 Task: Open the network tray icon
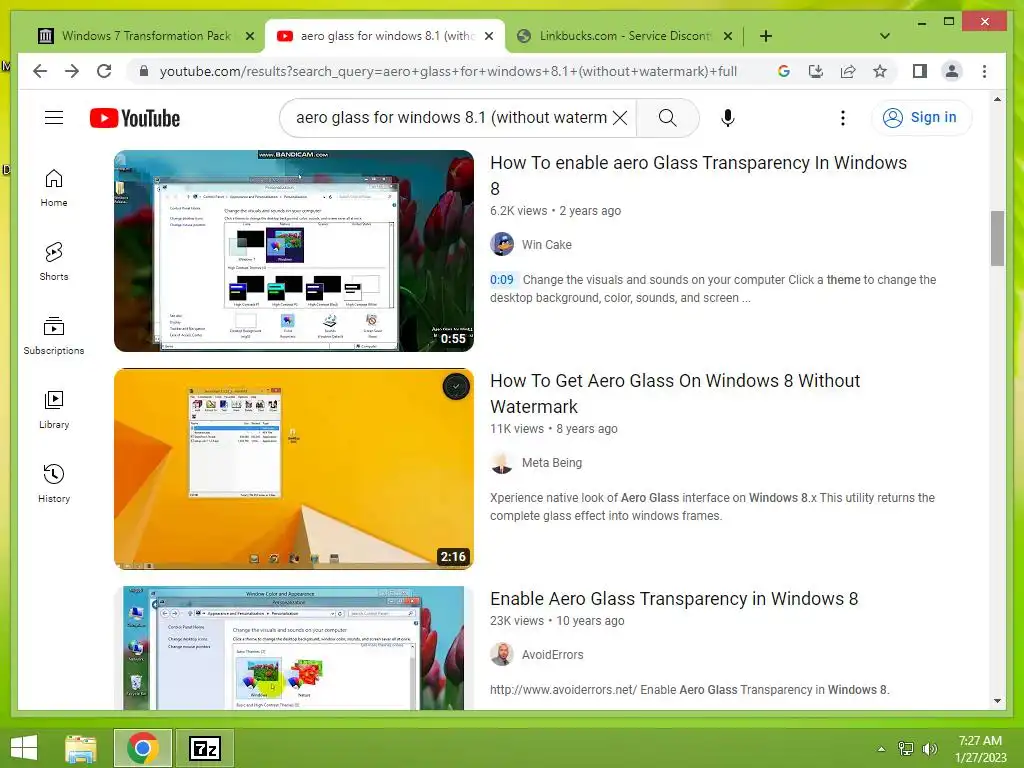[906, 748]
